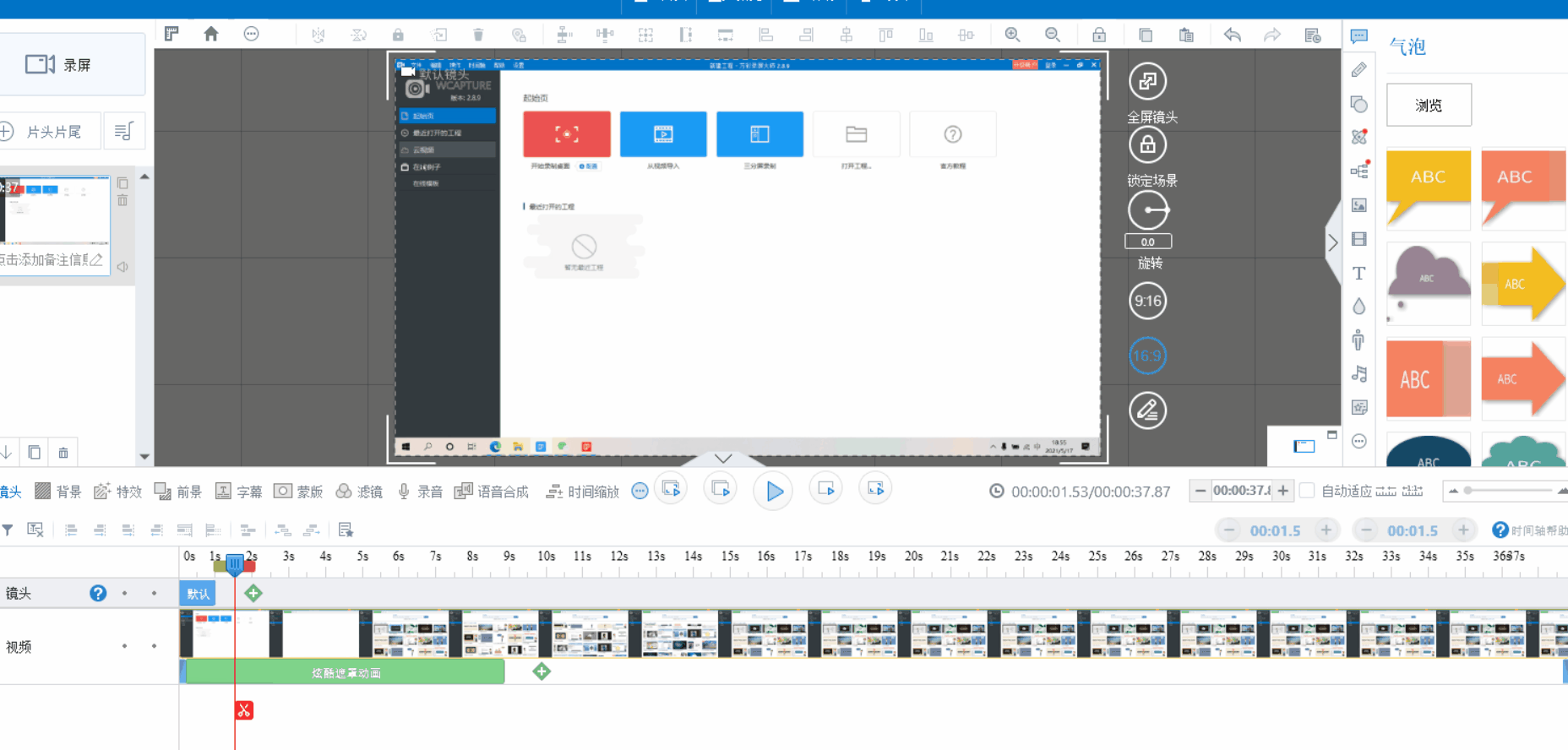Switch to the 背景 timeline tab
The width and height of the screenshot is (1568, 750).
57,492
